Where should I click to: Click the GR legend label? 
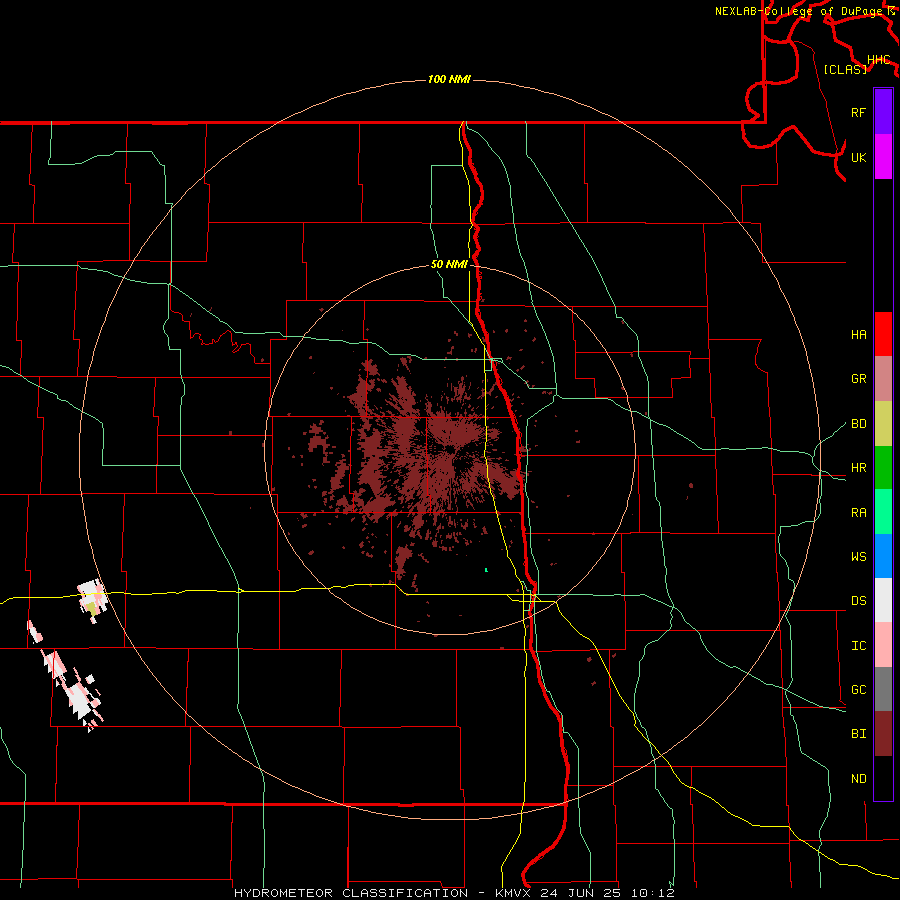click(x=858, y=379)
